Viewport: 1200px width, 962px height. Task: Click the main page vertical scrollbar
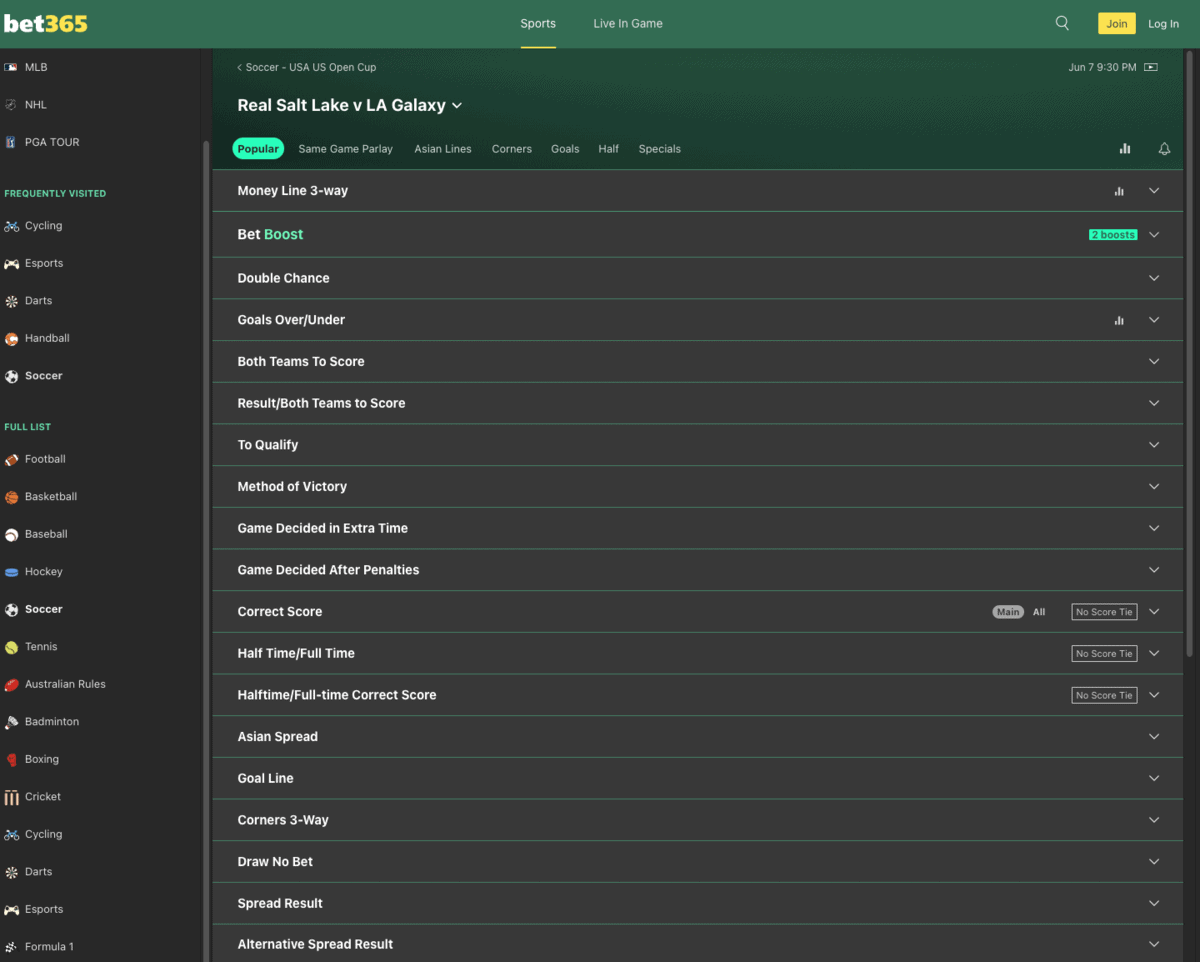point(1191,355)
